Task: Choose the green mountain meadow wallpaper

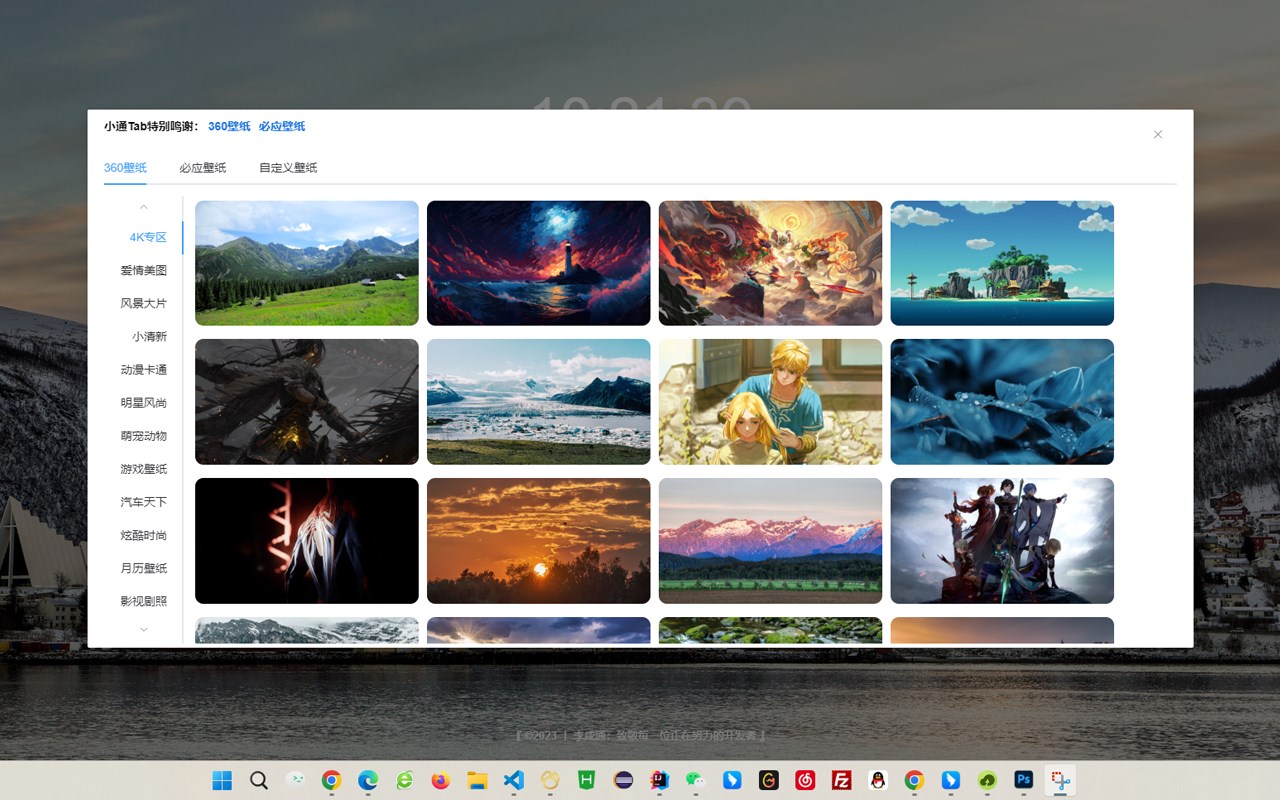Action: click(x=307, y=263)
